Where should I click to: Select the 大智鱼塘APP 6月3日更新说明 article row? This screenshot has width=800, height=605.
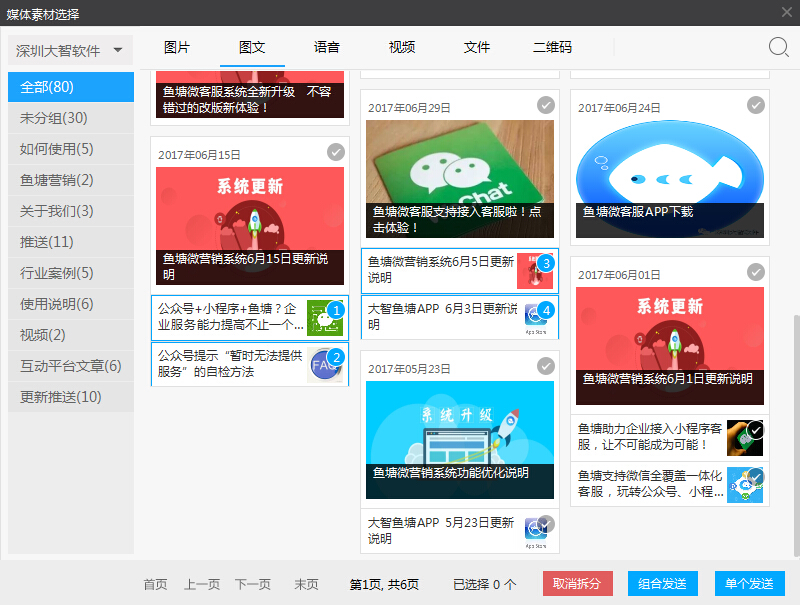tap(460, 317)
